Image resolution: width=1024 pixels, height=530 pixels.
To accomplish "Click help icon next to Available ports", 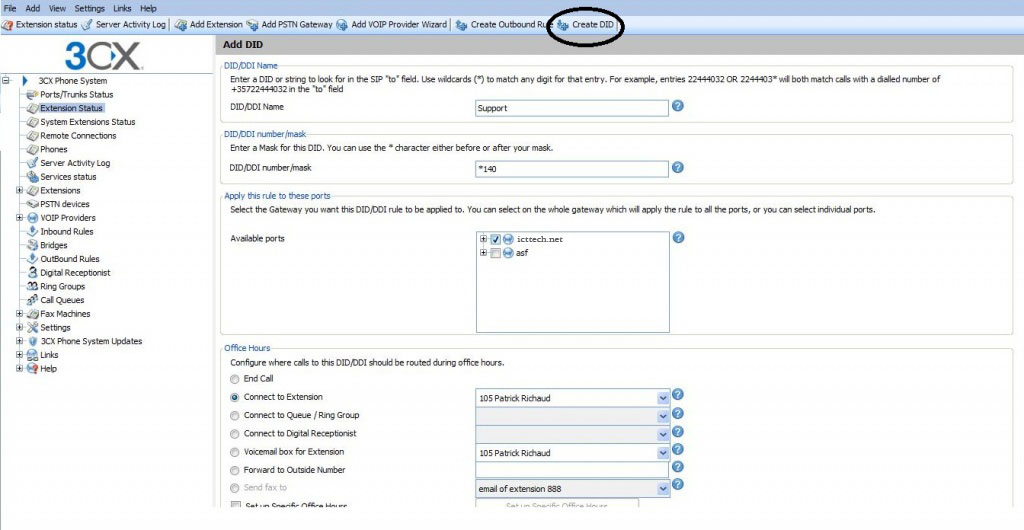I will [x=678, y=238].
